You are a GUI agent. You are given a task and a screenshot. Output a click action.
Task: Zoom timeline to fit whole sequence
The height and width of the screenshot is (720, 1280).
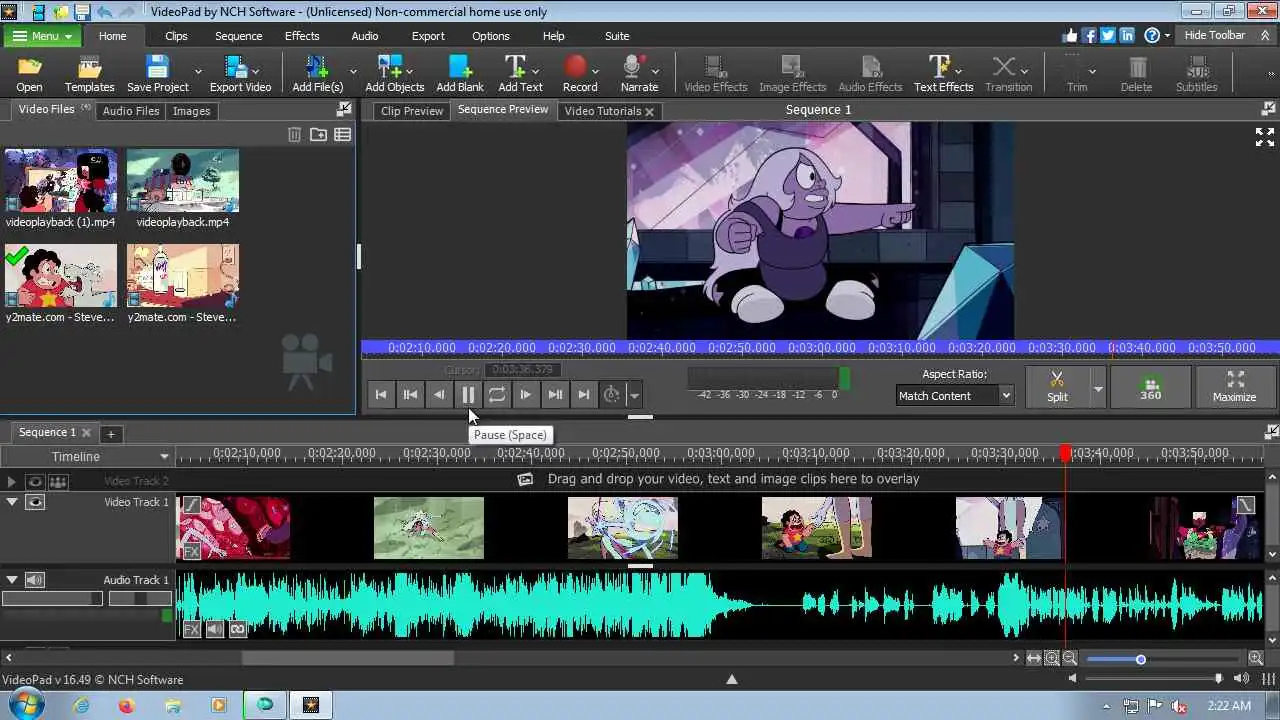pyautogui.click(x=1034, y=658)
